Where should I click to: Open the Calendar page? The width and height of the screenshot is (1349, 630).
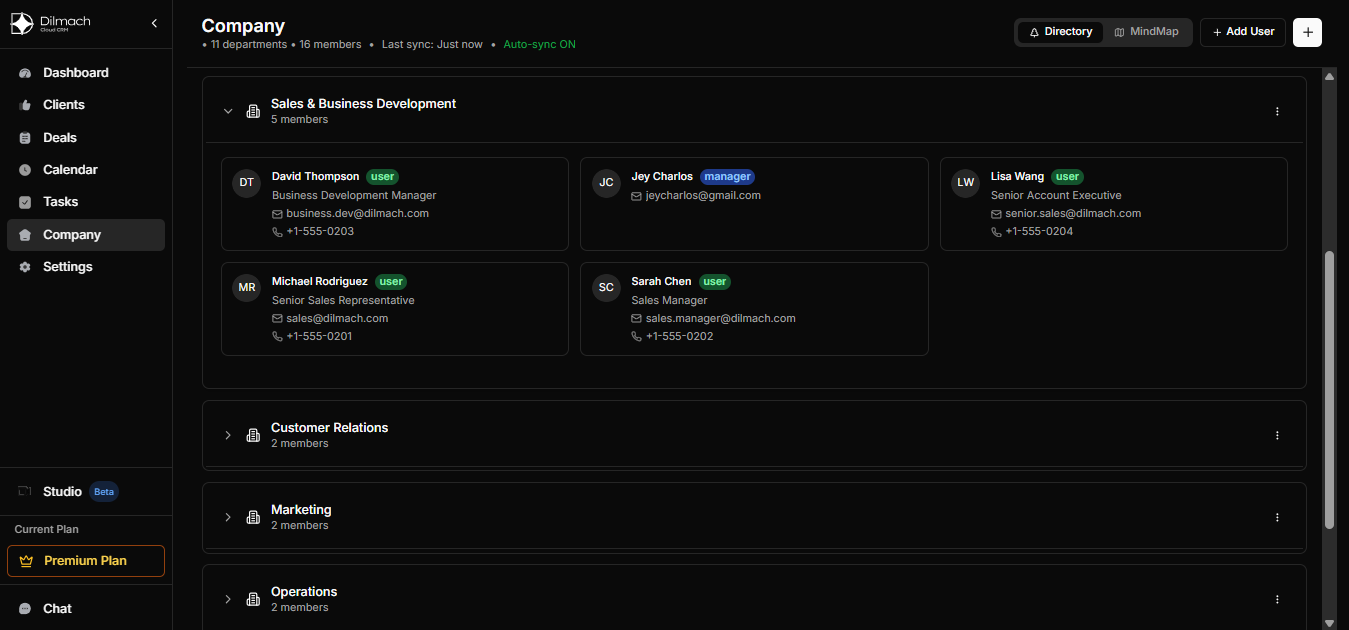tap(86, 170)
